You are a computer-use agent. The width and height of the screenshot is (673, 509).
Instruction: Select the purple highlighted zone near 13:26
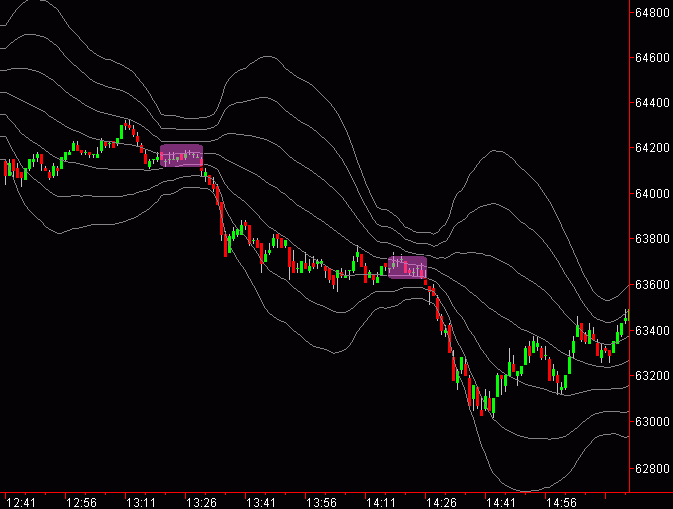coord(182,155)
